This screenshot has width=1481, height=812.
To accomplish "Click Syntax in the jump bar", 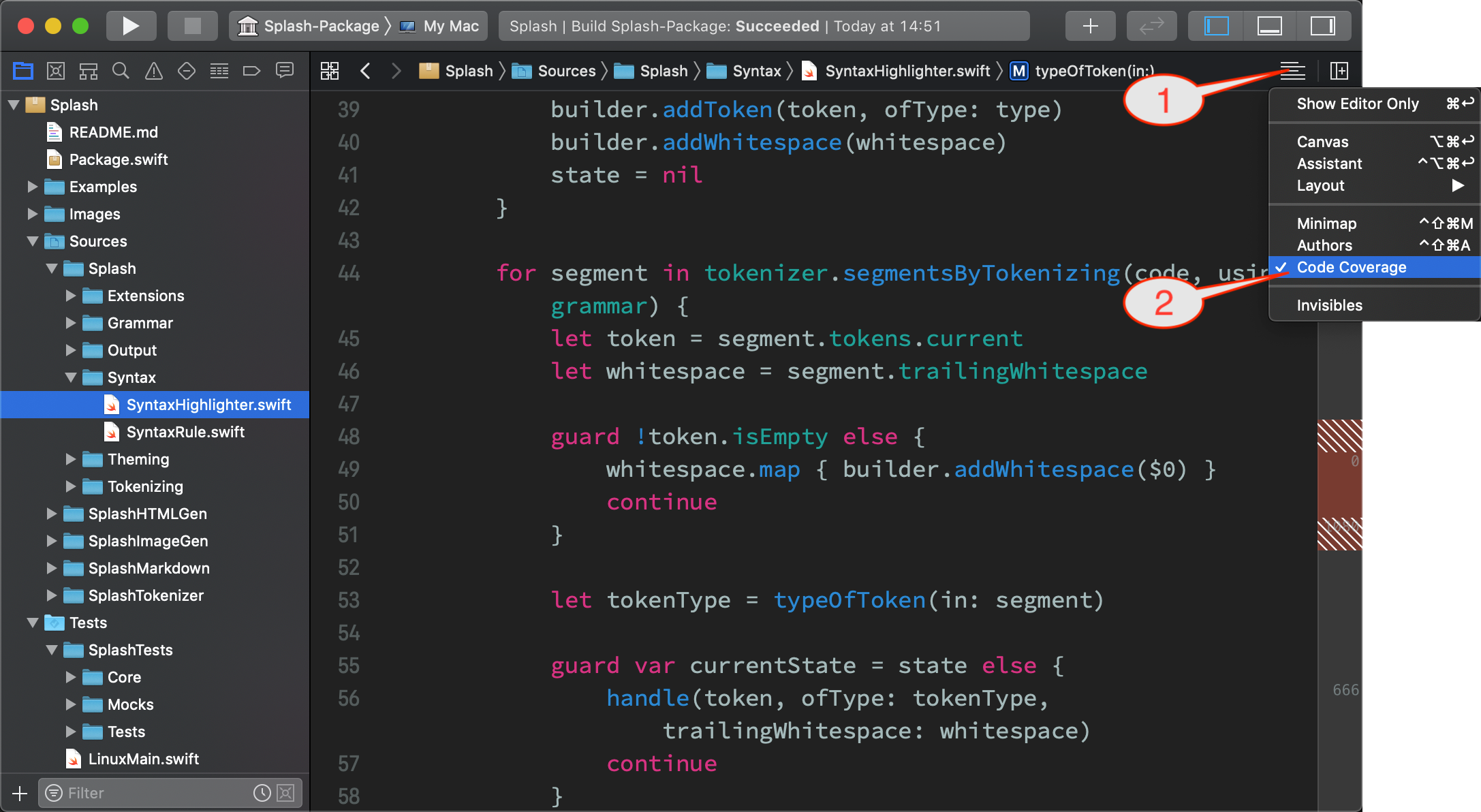I will [x=744, y=71].
